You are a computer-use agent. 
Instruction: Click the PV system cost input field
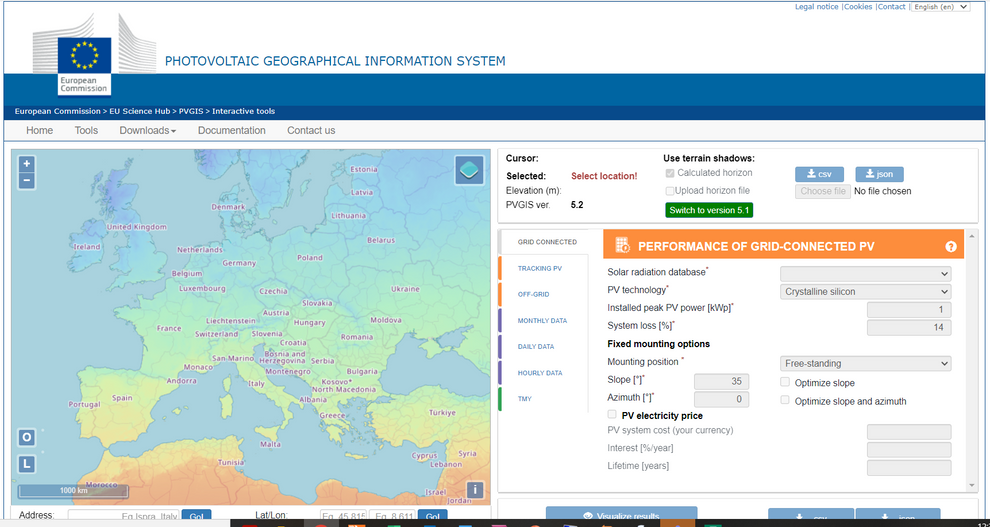pos(909,432)
